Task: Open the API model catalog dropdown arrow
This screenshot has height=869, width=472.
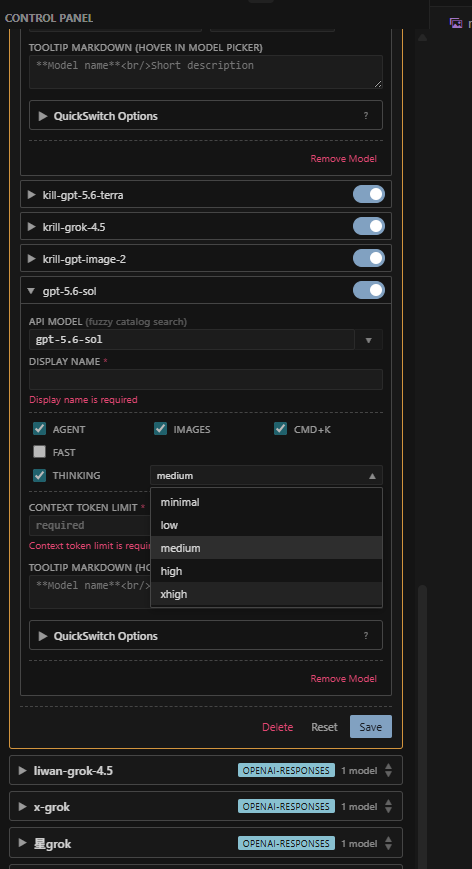Action: [x=368, y=340]
